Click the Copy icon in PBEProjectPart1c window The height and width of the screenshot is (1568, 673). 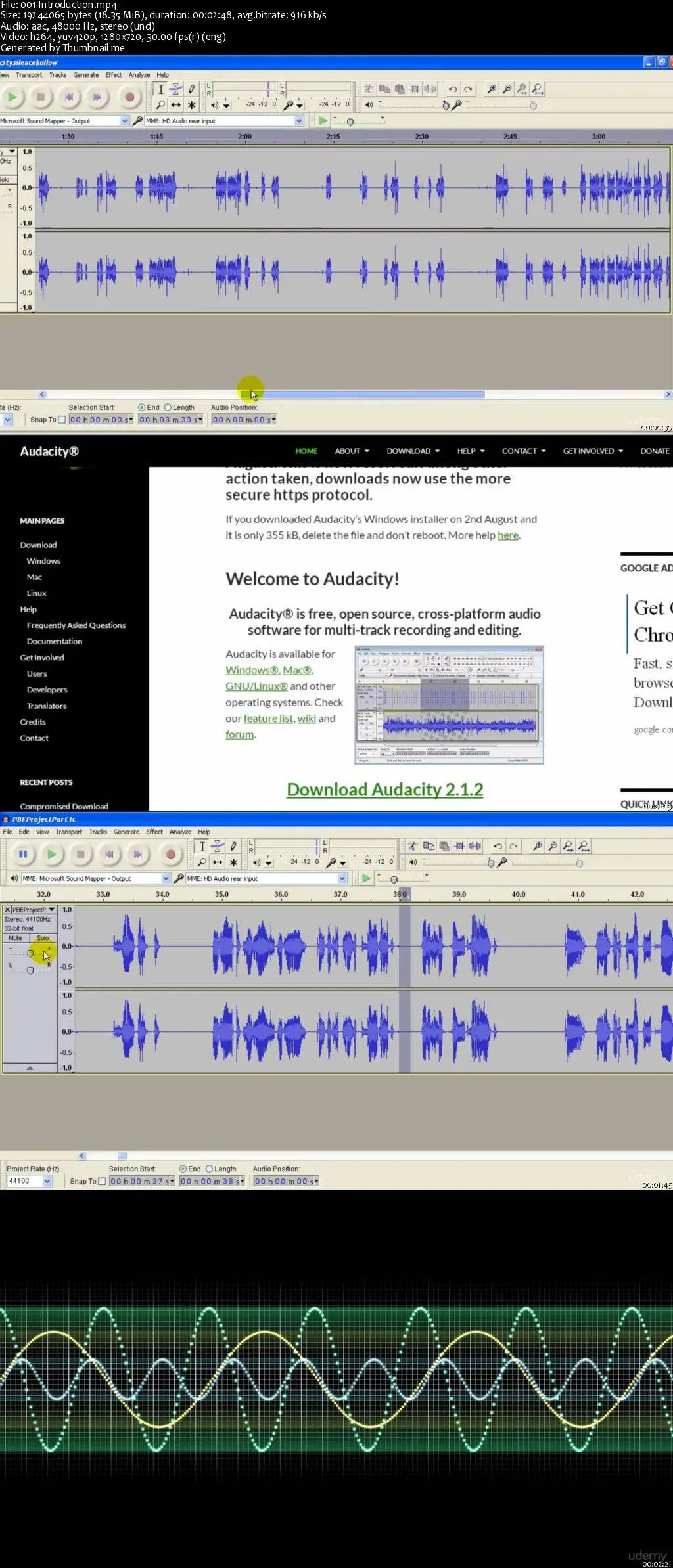[x=429, y=846]
